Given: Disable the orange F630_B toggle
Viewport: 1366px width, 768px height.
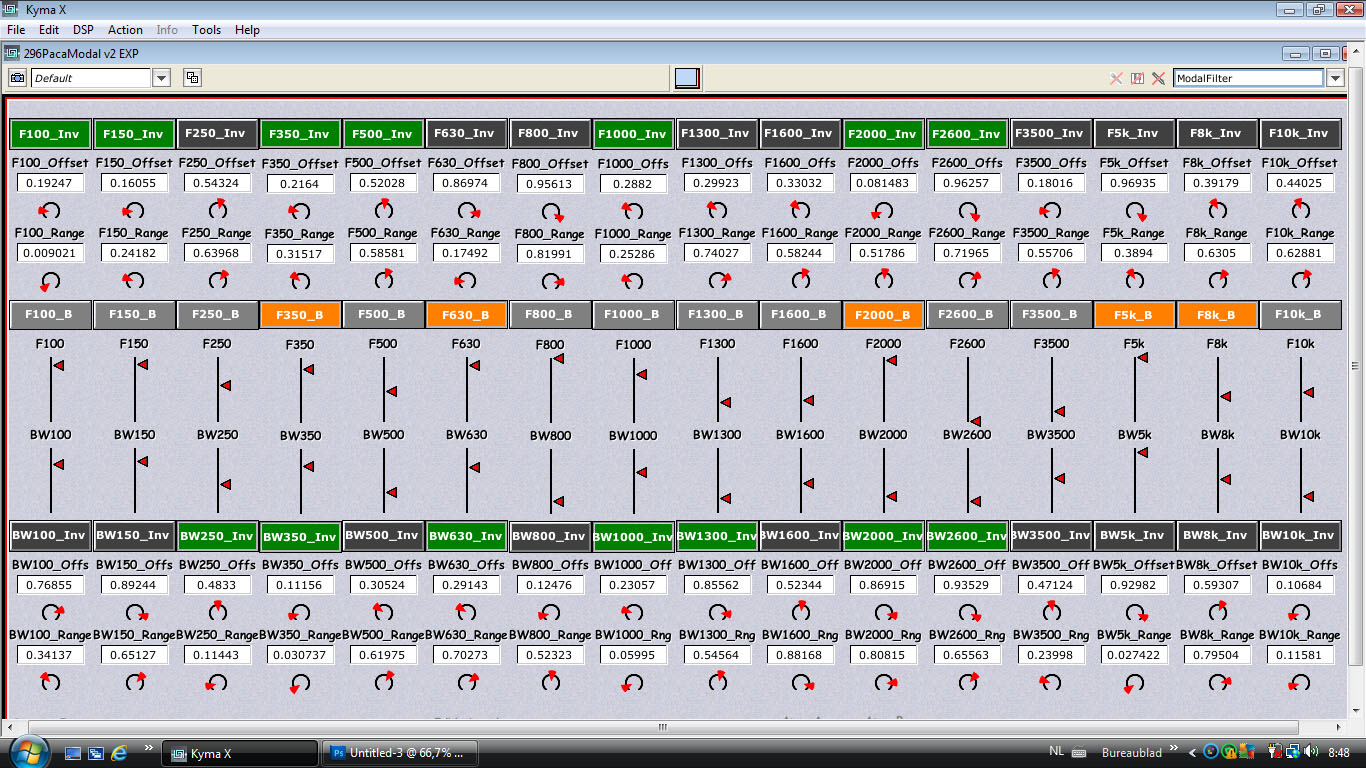Looking at the screenshot, I should pyautogui.click(x=466, y=314).
